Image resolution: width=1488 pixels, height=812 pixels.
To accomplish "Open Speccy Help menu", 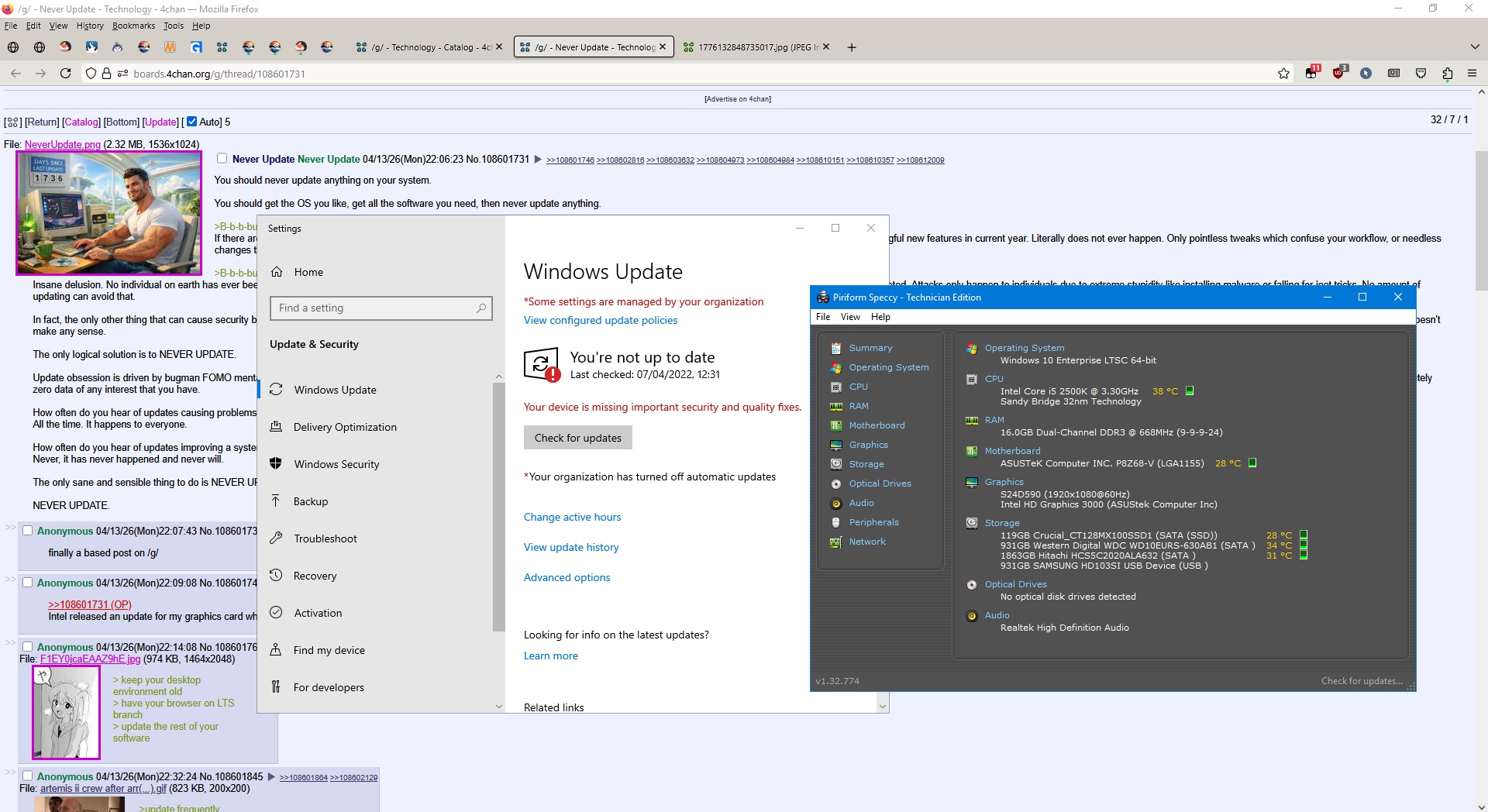I will [x=880, y=317].
